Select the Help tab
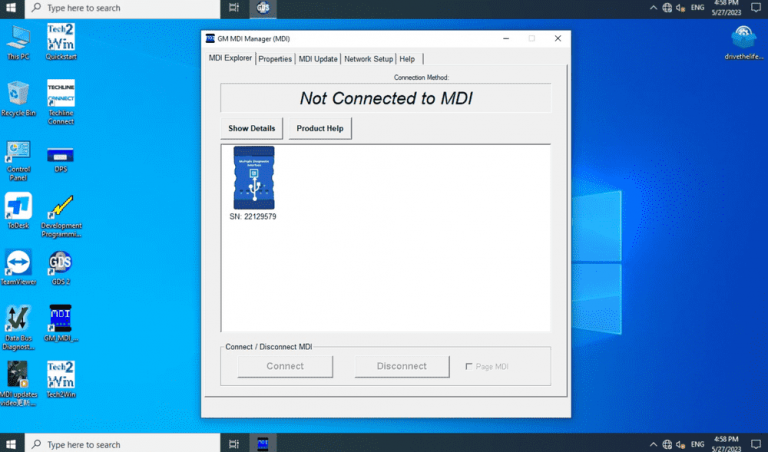Screen dimensions: 768x452 click(407, 59)
